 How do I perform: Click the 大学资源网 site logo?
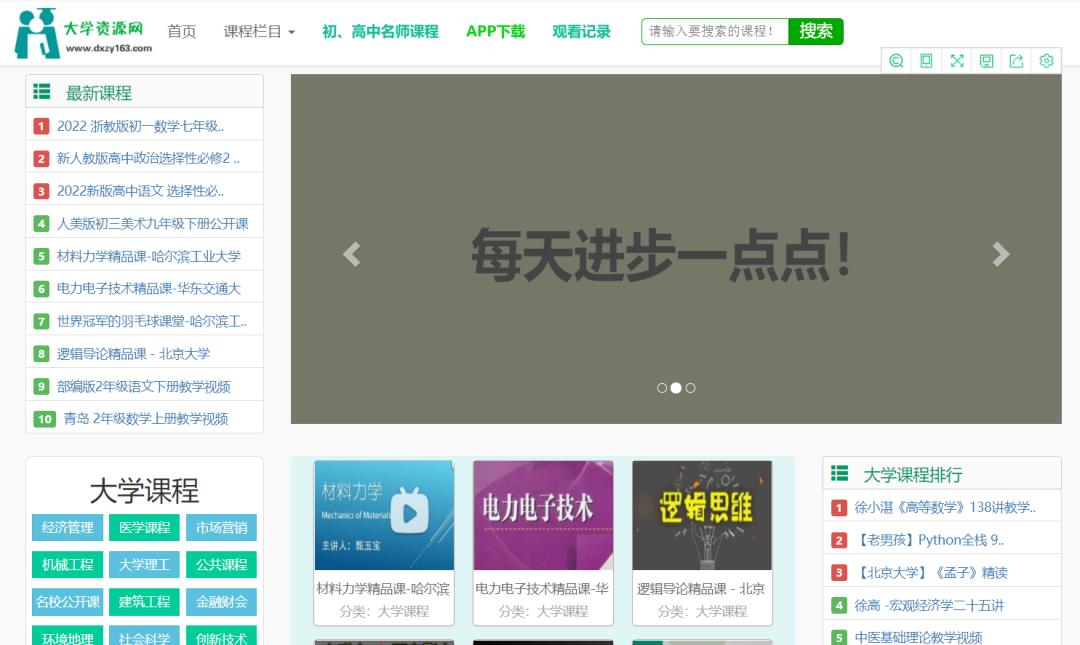[84, 32]
